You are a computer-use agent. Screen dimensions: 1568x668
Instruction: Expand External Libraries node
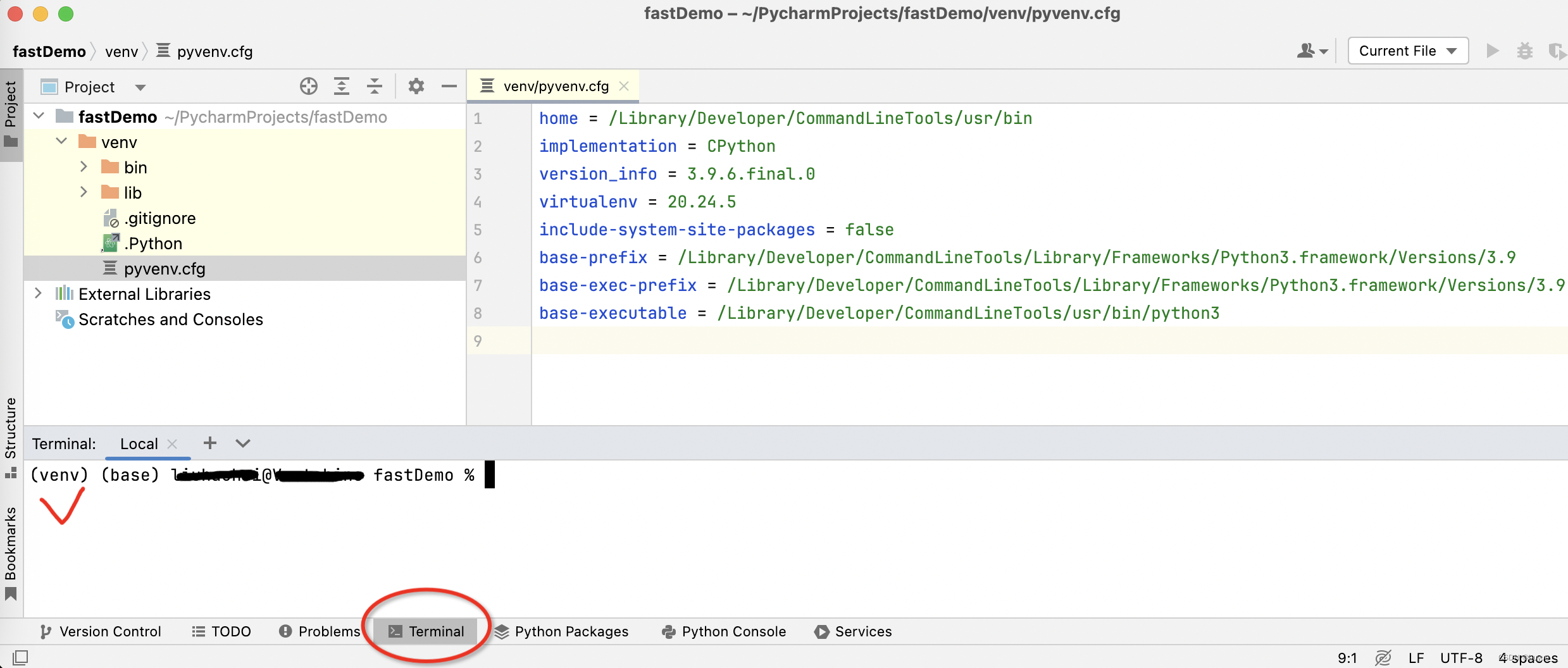point(38,294)
